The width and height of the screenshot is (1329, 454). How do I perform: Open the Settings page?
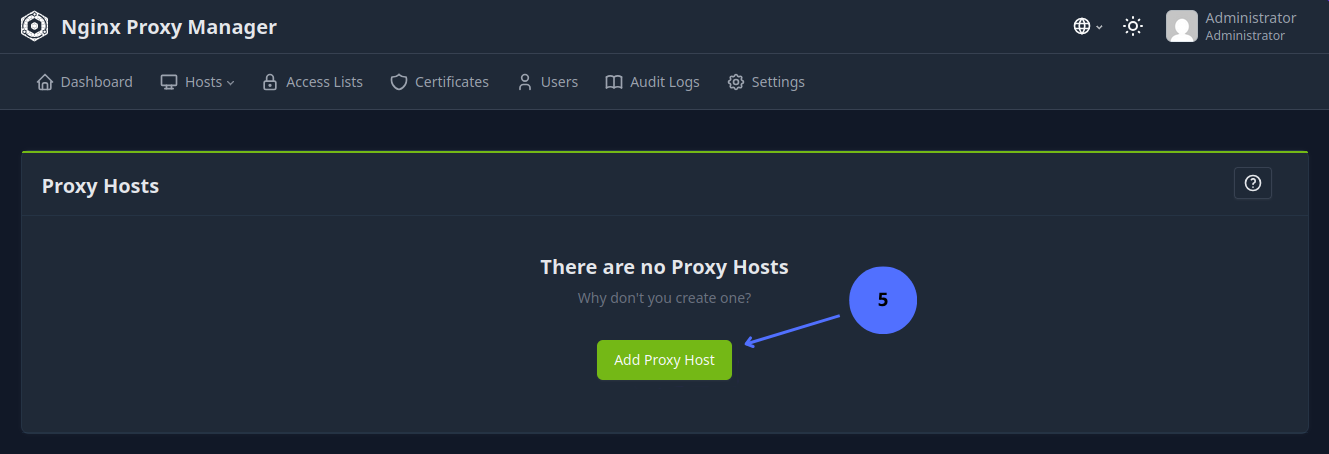coord(766,82)
